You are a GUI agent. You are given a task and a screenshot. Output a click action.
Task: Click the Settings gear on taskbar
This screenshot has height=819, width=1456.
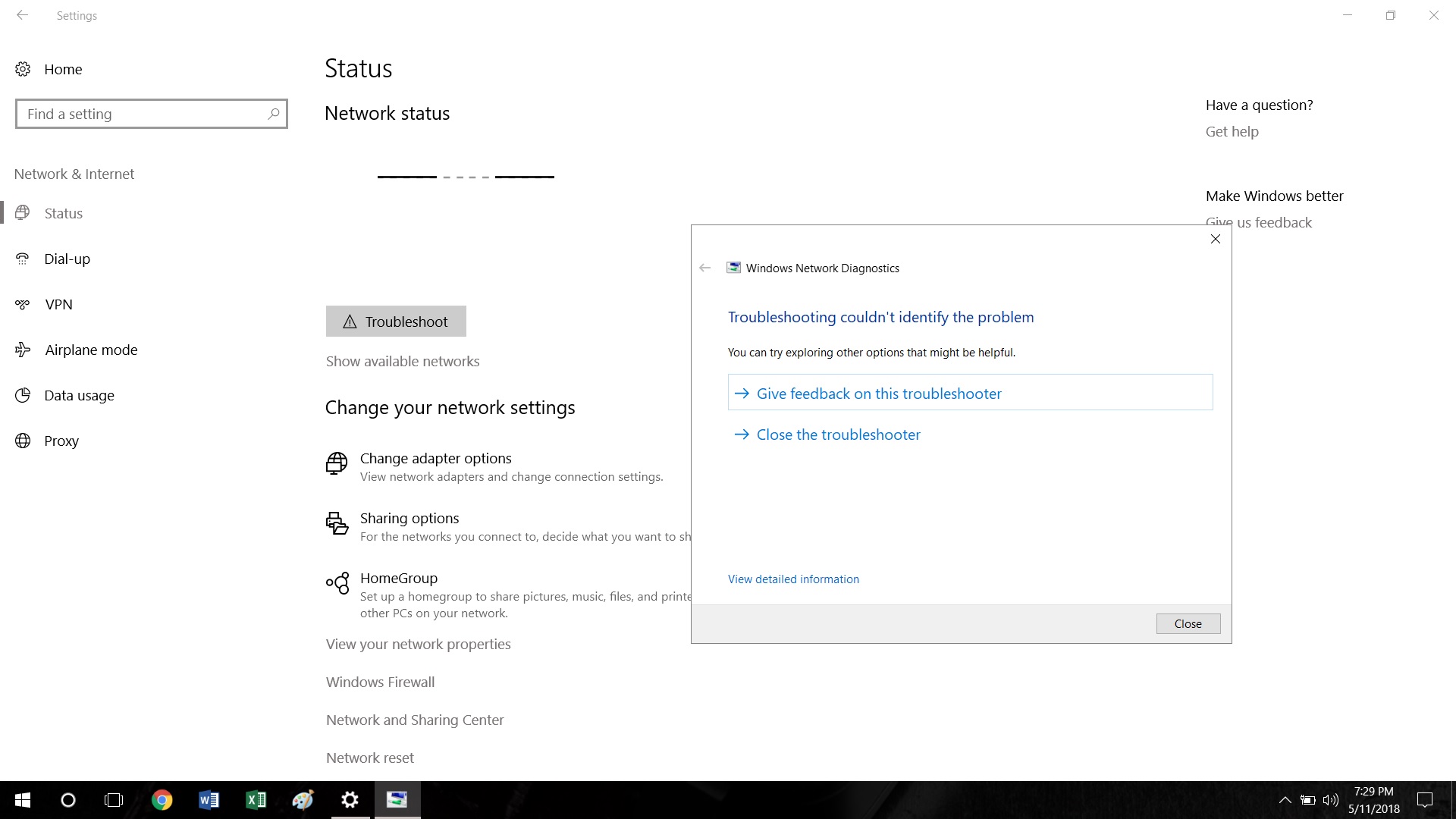(350, 800)
